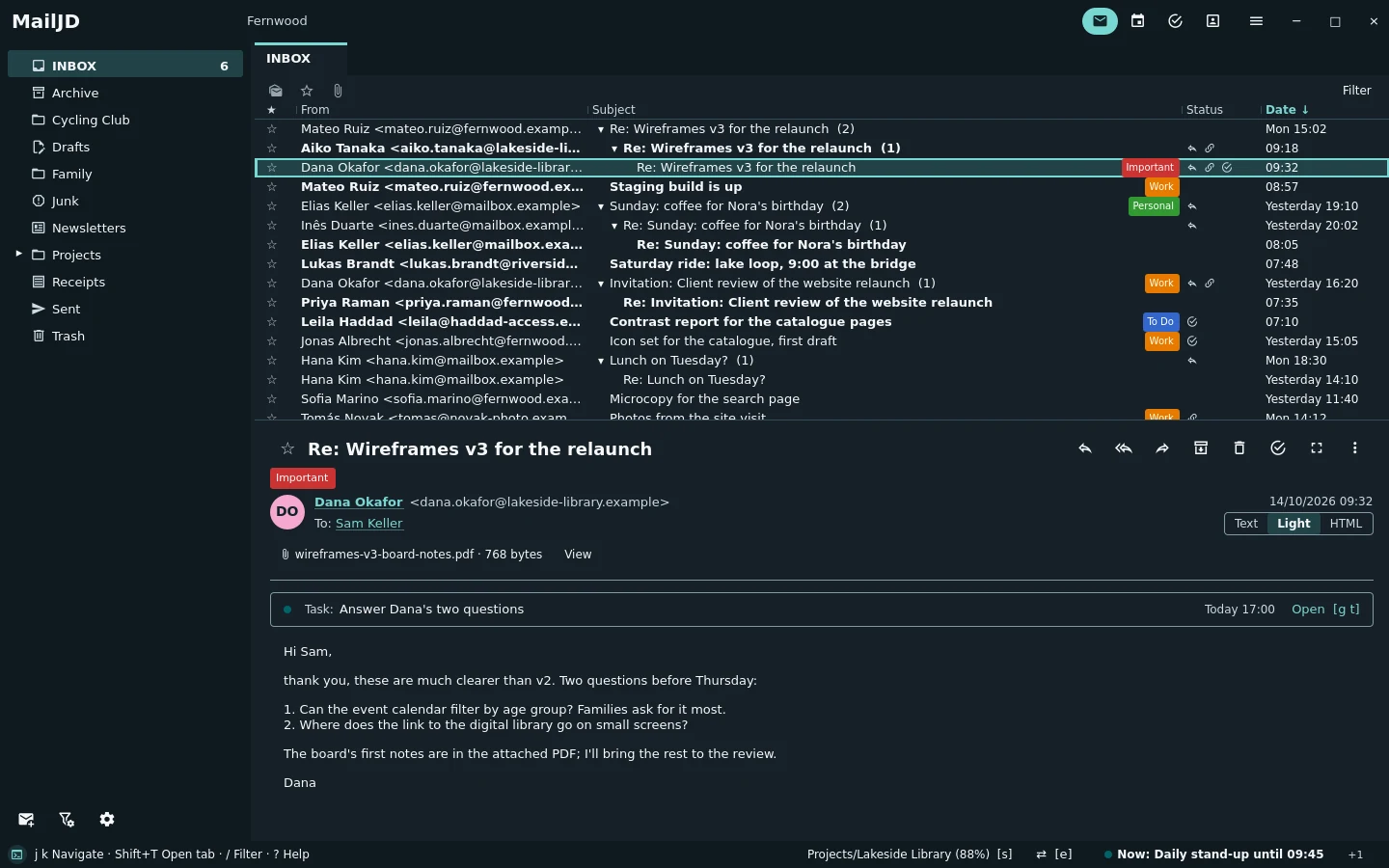The height and width of the screenshot is (868, 1389).
Task: Archive the open message
Action: click(1201, 448)
